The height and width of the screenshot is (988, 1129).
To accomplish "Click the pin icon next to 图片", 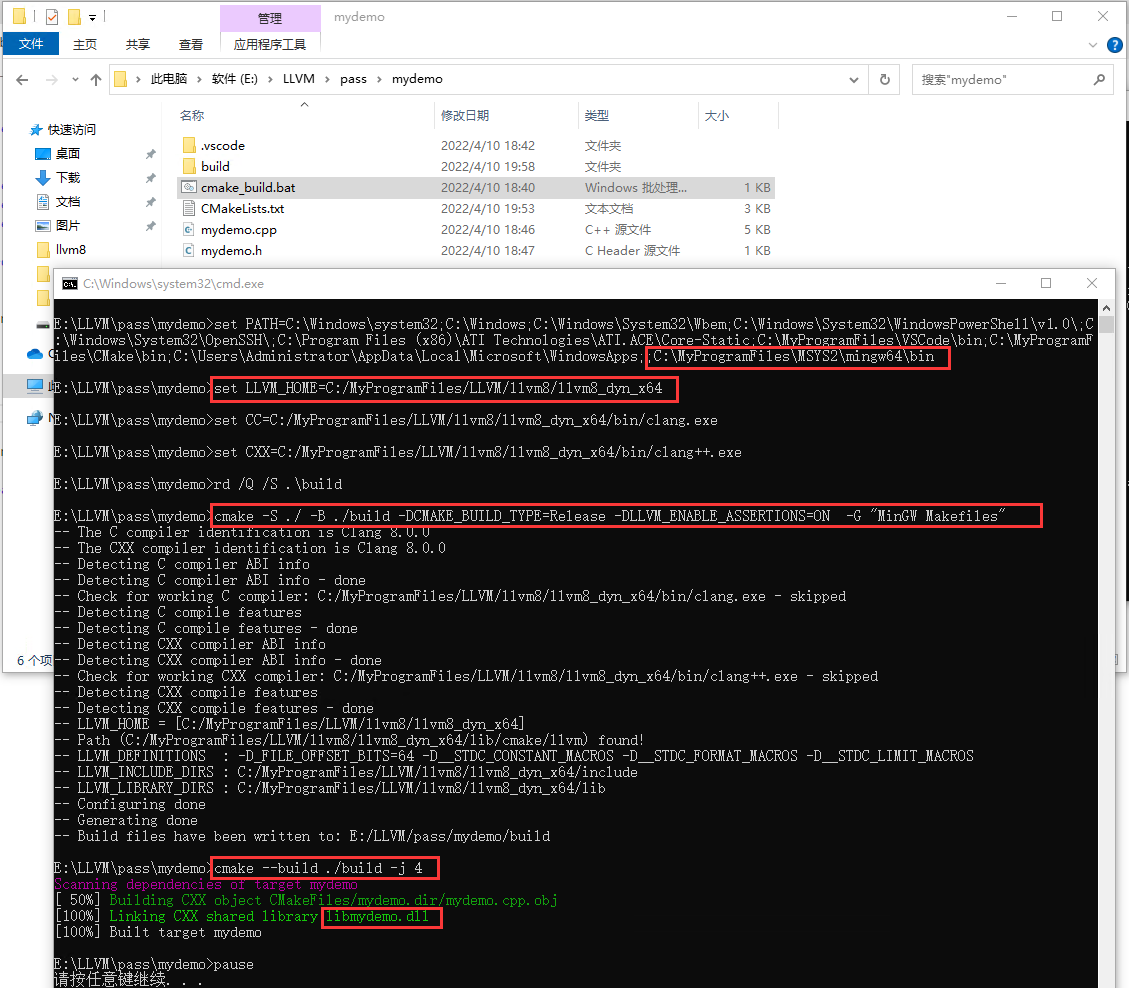I will 150,226.
